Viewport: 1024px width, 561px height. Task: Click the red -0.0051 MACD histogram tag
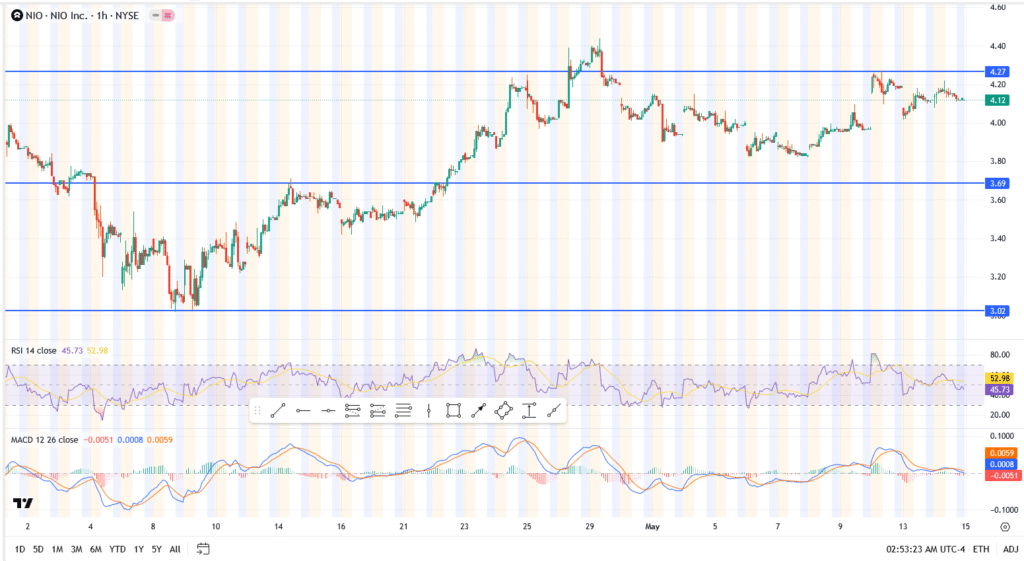click(1002, 475)
